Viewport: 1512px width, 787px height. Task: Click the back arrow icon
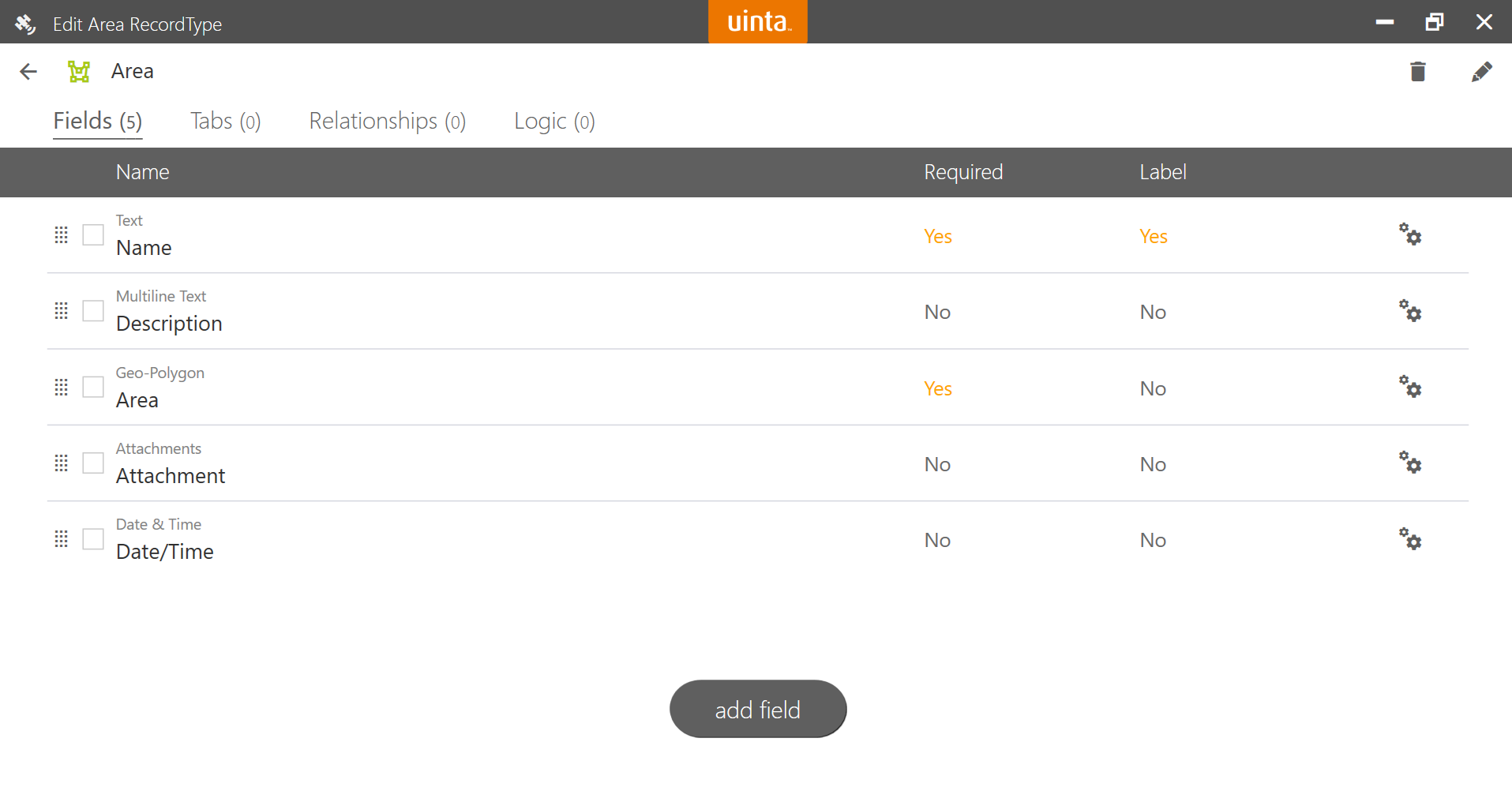click(x=28, y=72)
